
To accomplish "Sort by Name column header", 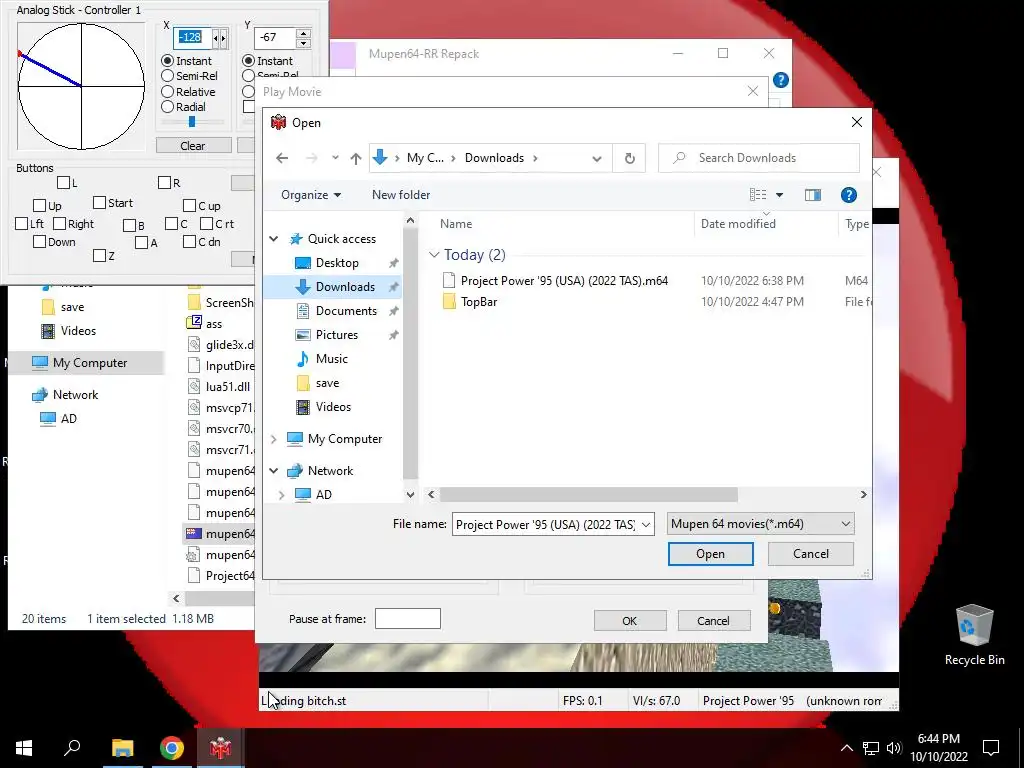I will click(456, 223).
